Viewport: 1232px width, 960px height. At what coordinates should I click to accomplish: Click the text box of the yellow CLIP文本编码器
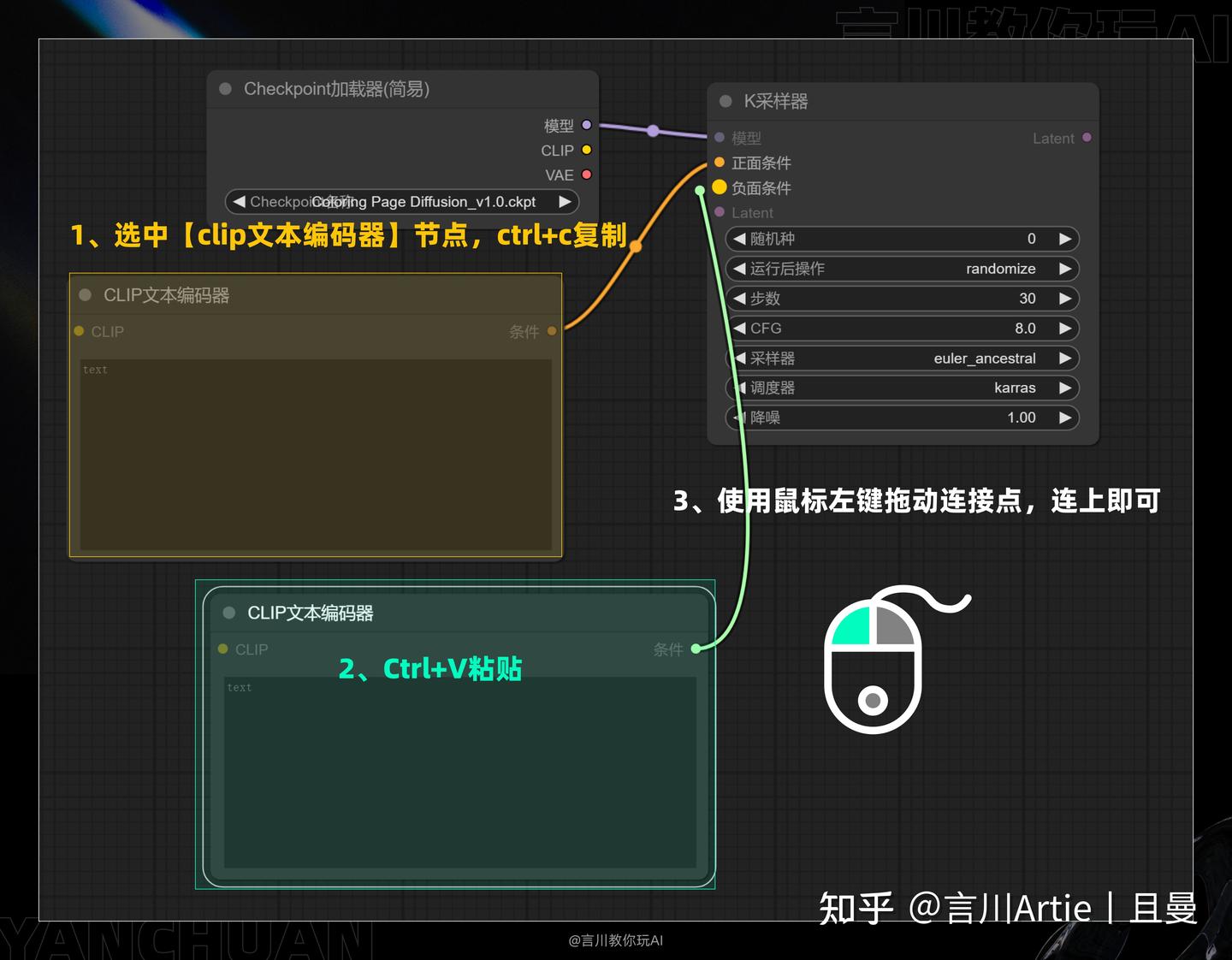click(x=316, y=454)
